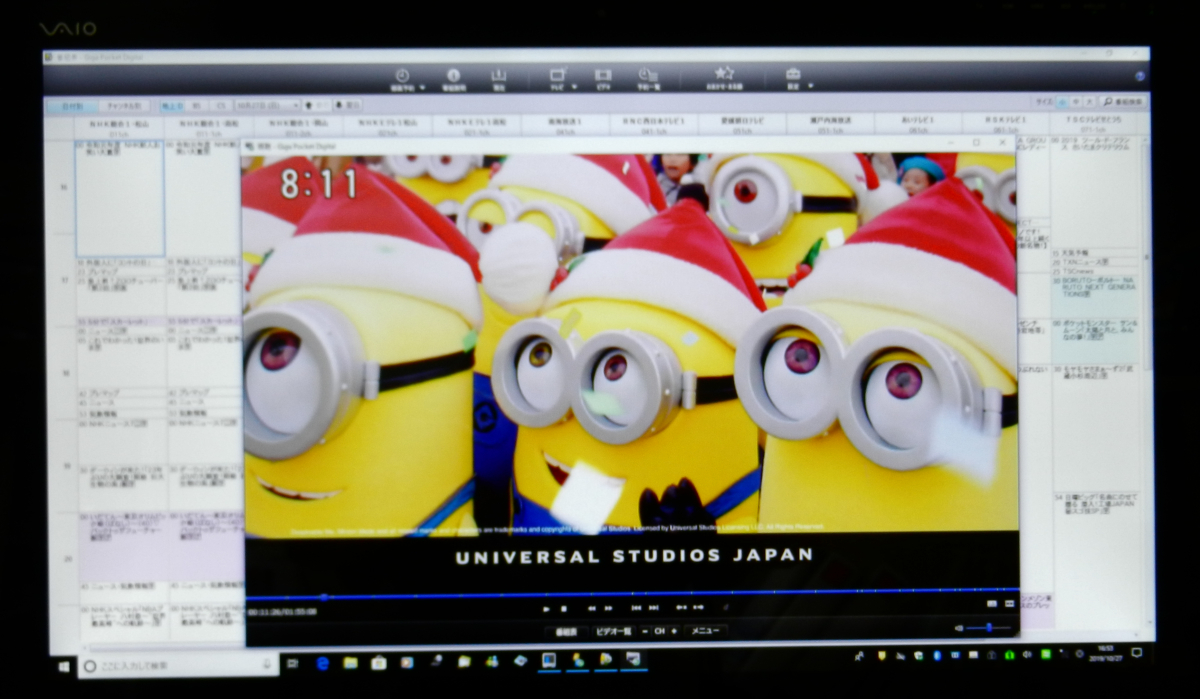Launch the Edge browser from the taskbar
The image size is (1200, 699).
(x=323, y=663)
